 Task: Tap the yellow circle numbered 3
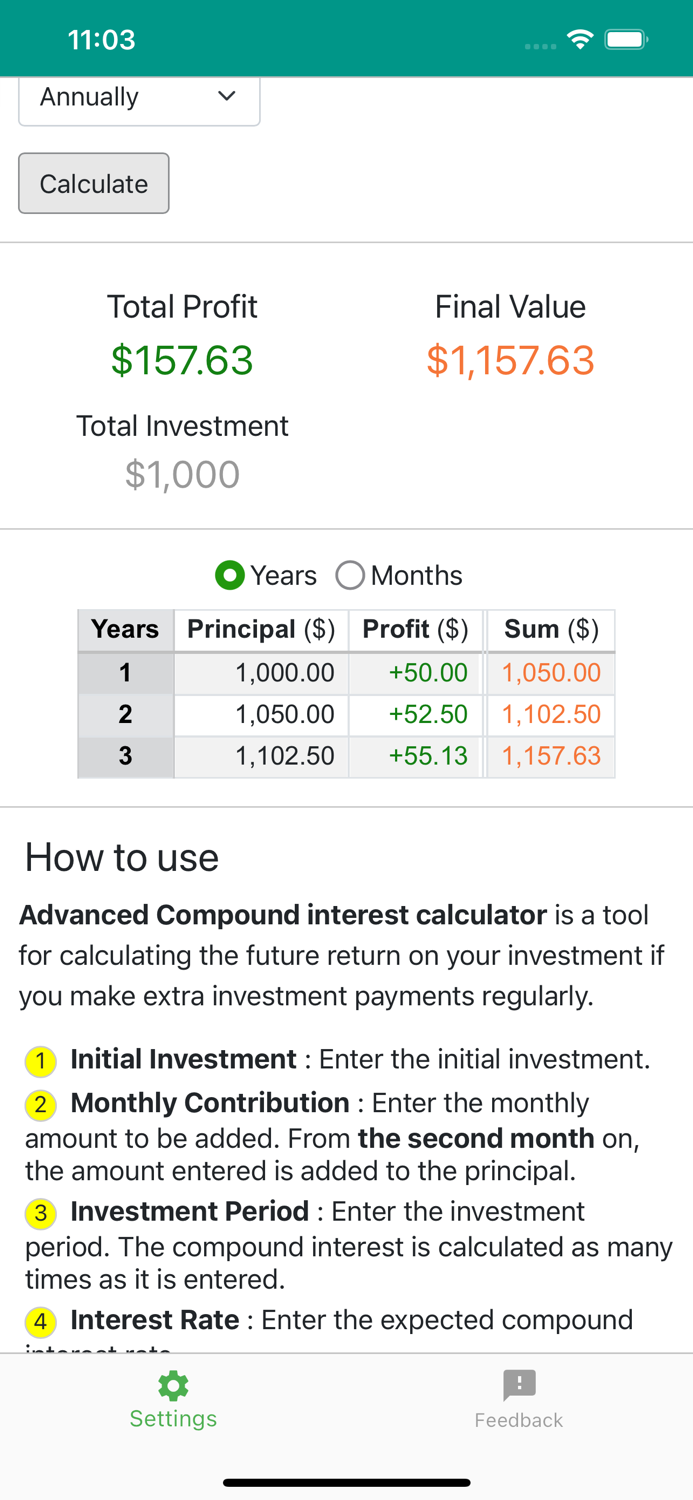pos(40,1213)
